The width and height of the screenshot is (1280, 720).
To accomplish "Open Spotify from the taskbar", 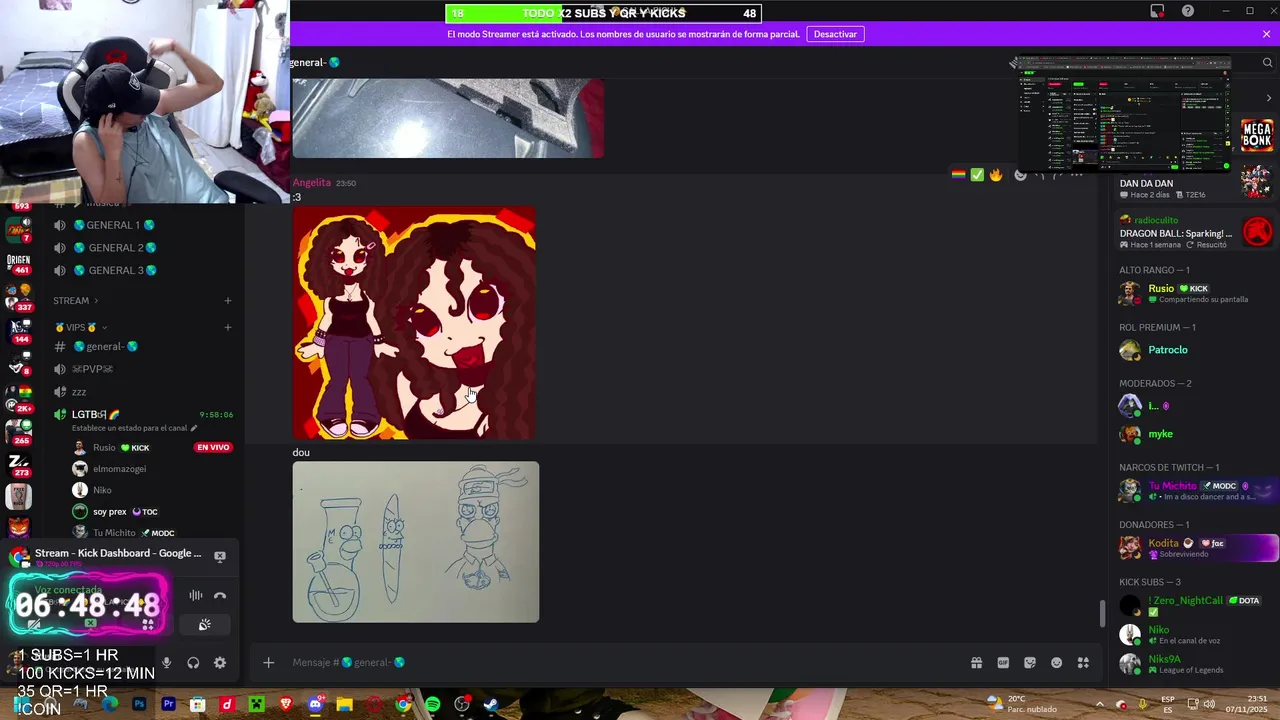I will 432,704.
